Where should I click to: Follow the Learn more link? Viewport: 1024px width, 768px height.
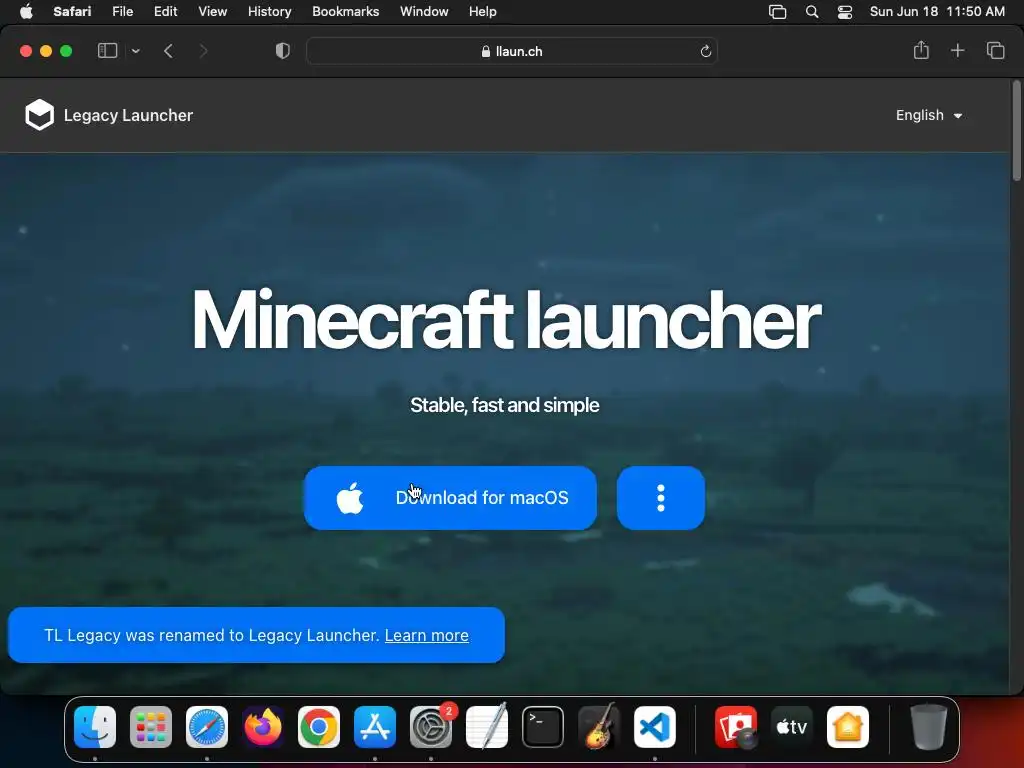(x=426, y=635)
